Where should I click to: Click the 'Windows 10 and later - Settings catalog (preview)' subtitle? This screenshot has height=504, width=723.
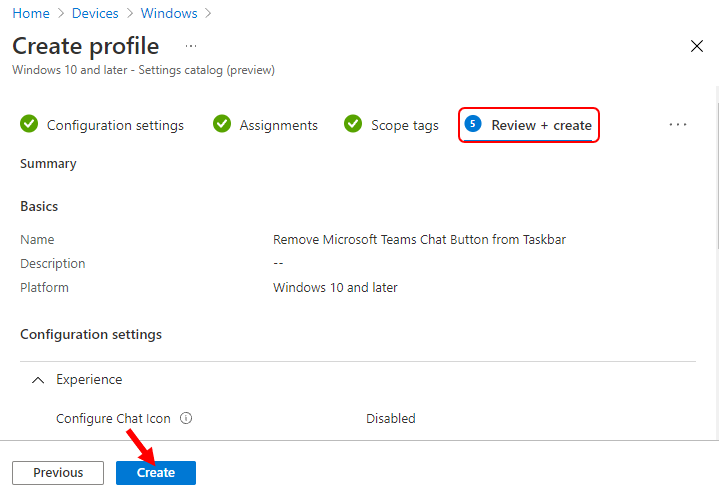coord(143,70)
